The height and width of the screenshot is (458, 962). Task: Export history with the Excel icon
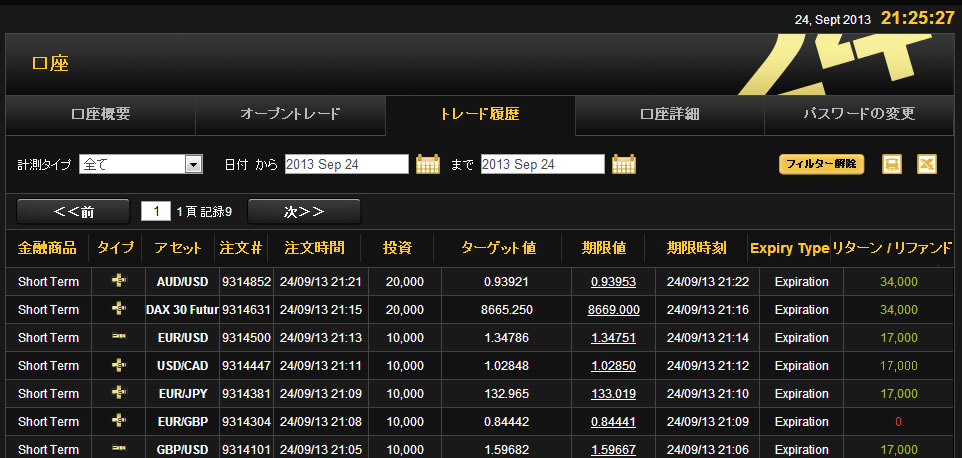[x=927, y=164]
